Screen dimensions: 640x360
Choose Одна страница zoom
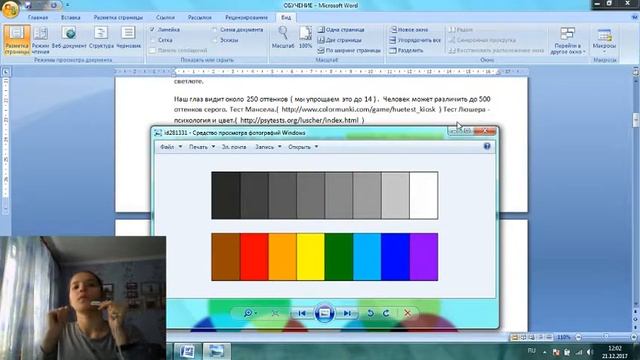click(x=341, y=30)
